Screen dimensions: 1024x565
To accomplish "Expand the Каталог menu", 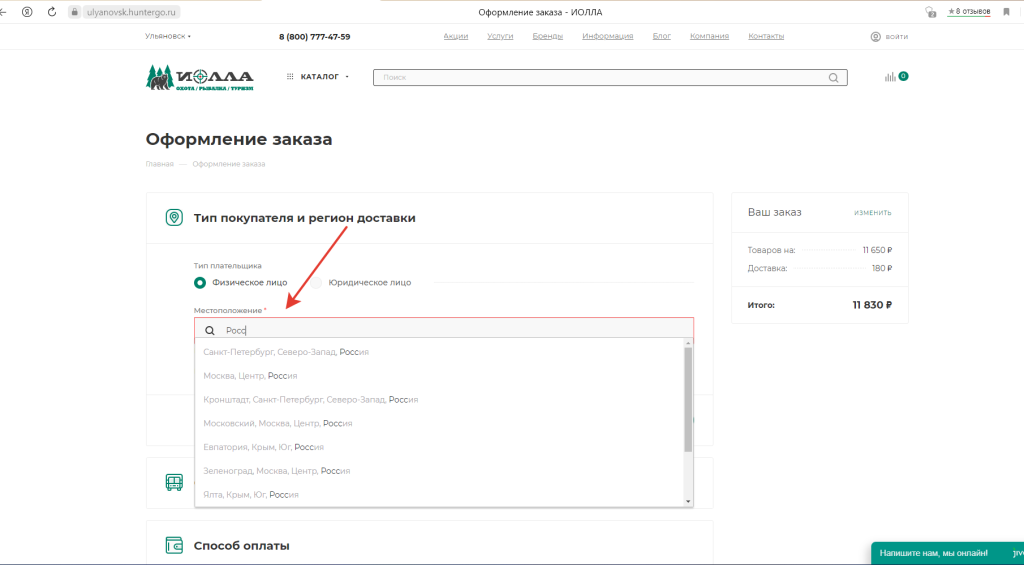I will click(318, 77).
